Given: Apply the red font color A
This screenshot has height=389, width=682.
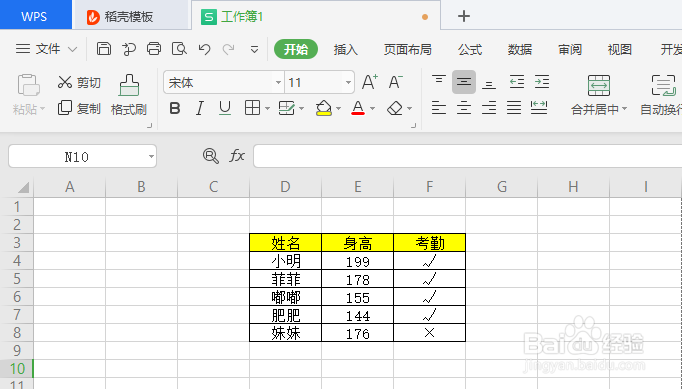Looking at the screenshot, I should tap(358, 108).
